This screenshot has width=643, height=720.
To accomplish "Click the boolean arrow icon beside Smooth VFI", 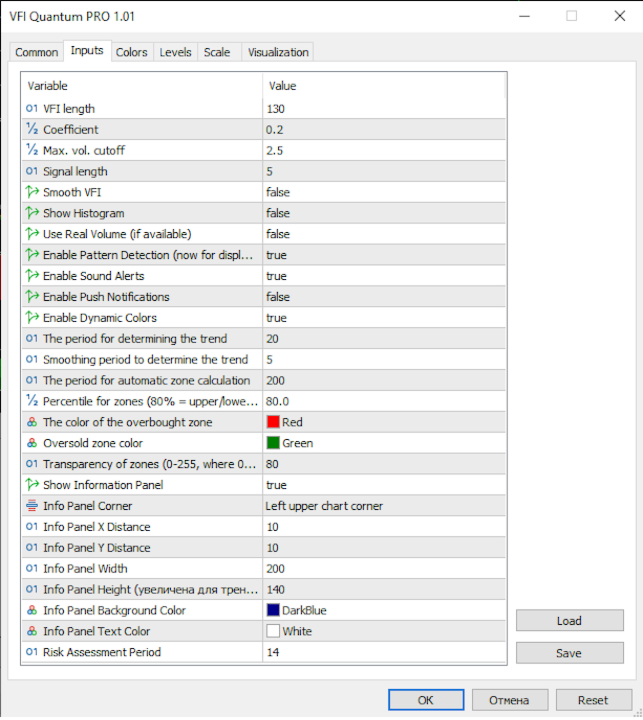I will point(32,192).
